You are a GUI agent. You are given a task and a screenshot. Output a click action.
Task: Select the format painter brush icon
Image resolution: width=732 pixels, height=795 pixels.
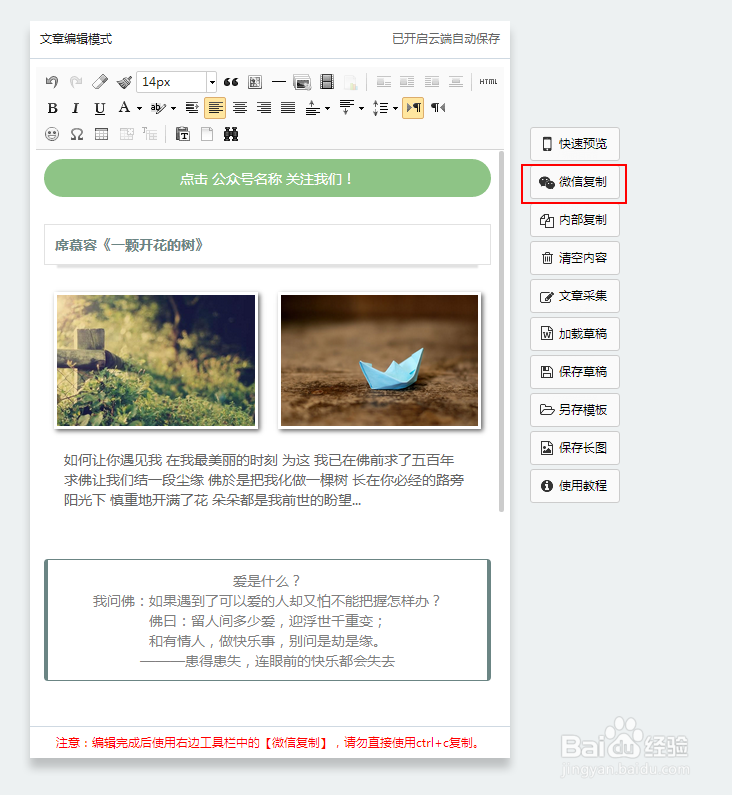124,82
